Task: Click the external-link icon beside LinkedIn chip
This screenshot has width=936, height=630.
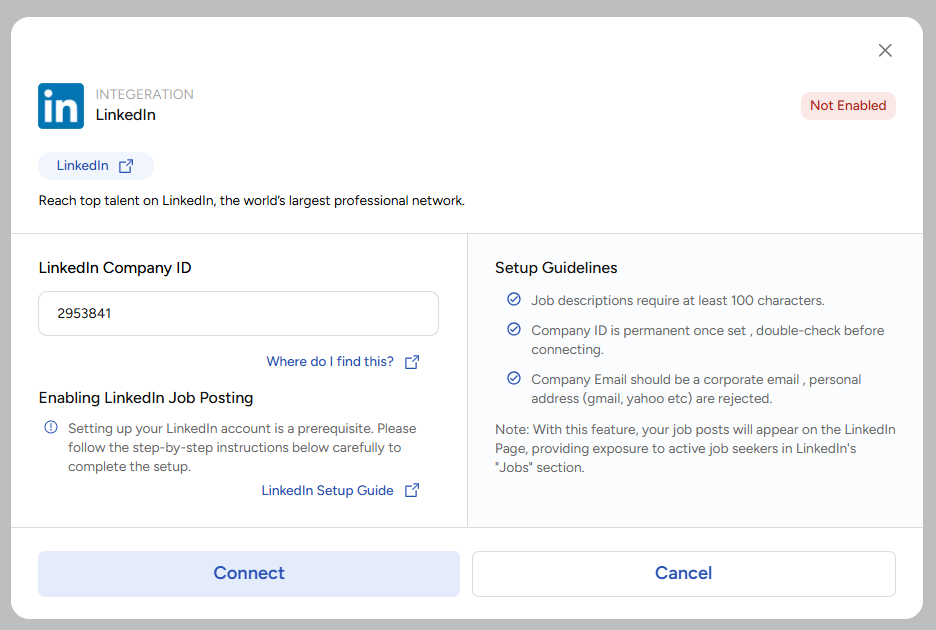Action: tap(126, 166)
